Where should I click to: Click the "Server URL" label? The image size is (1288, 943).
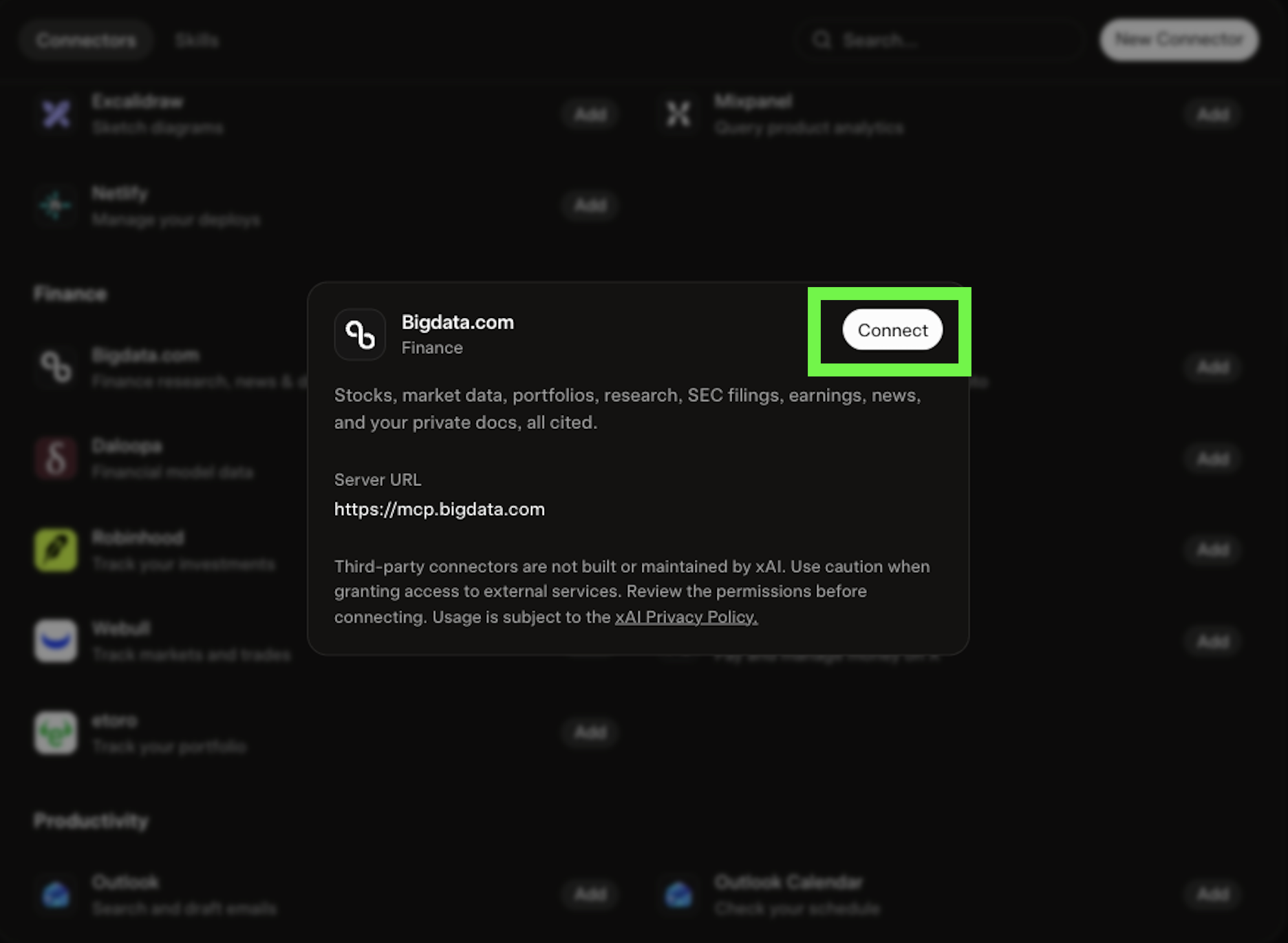378,480
